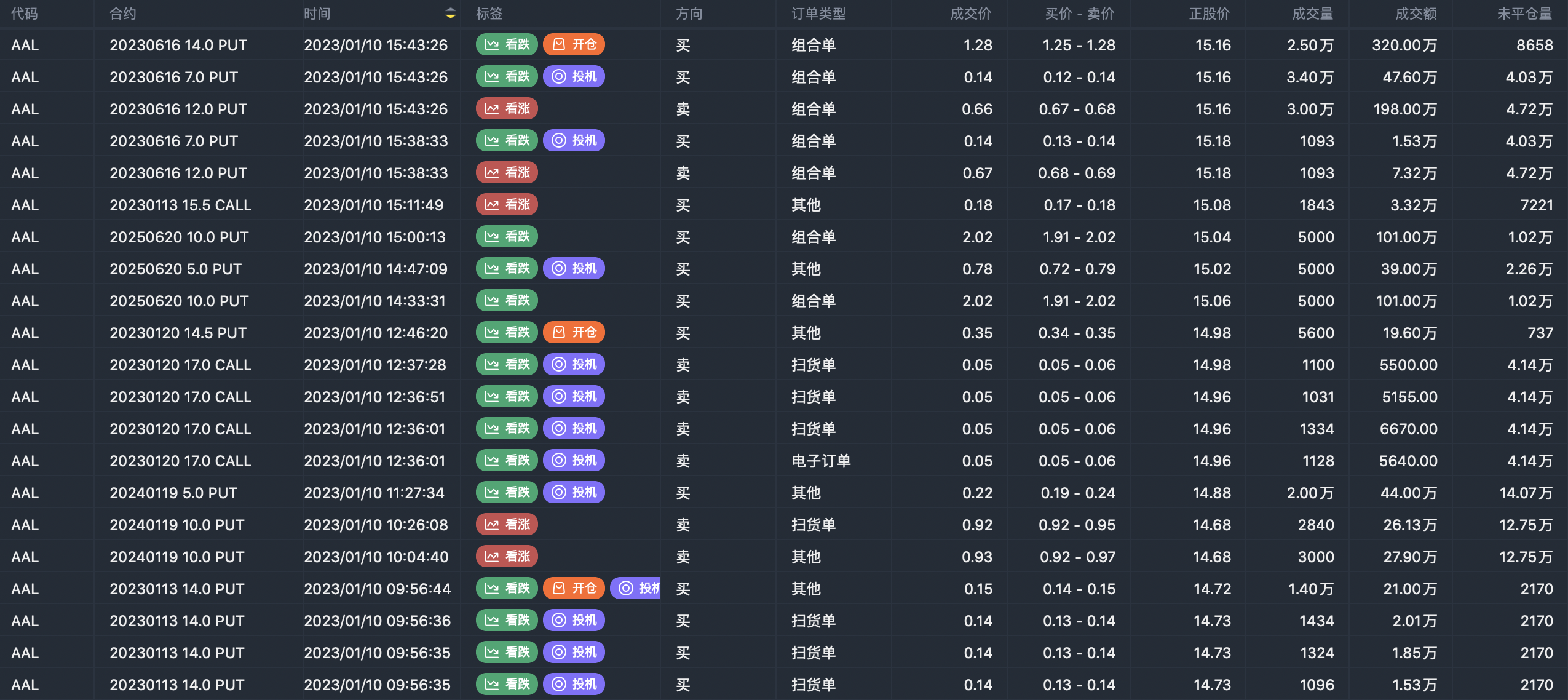Click 看跌 tag on 17.0 CALL 12:36:51 row

pyautogui.click(x=507, y=396)
